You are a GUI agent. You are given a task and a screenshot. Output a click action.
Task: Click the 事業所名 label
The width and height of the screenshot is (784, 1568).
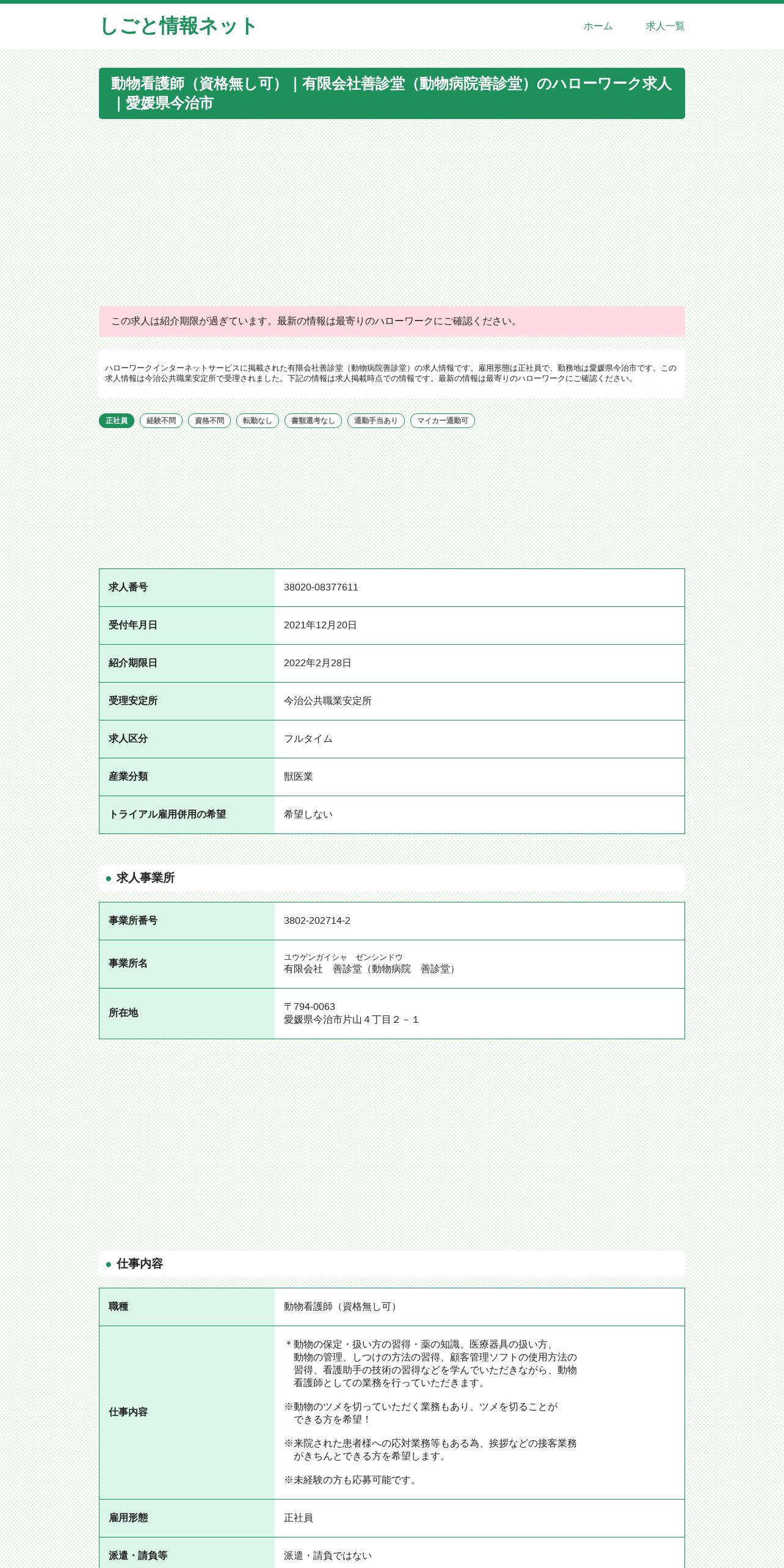[x=128, y=964]
